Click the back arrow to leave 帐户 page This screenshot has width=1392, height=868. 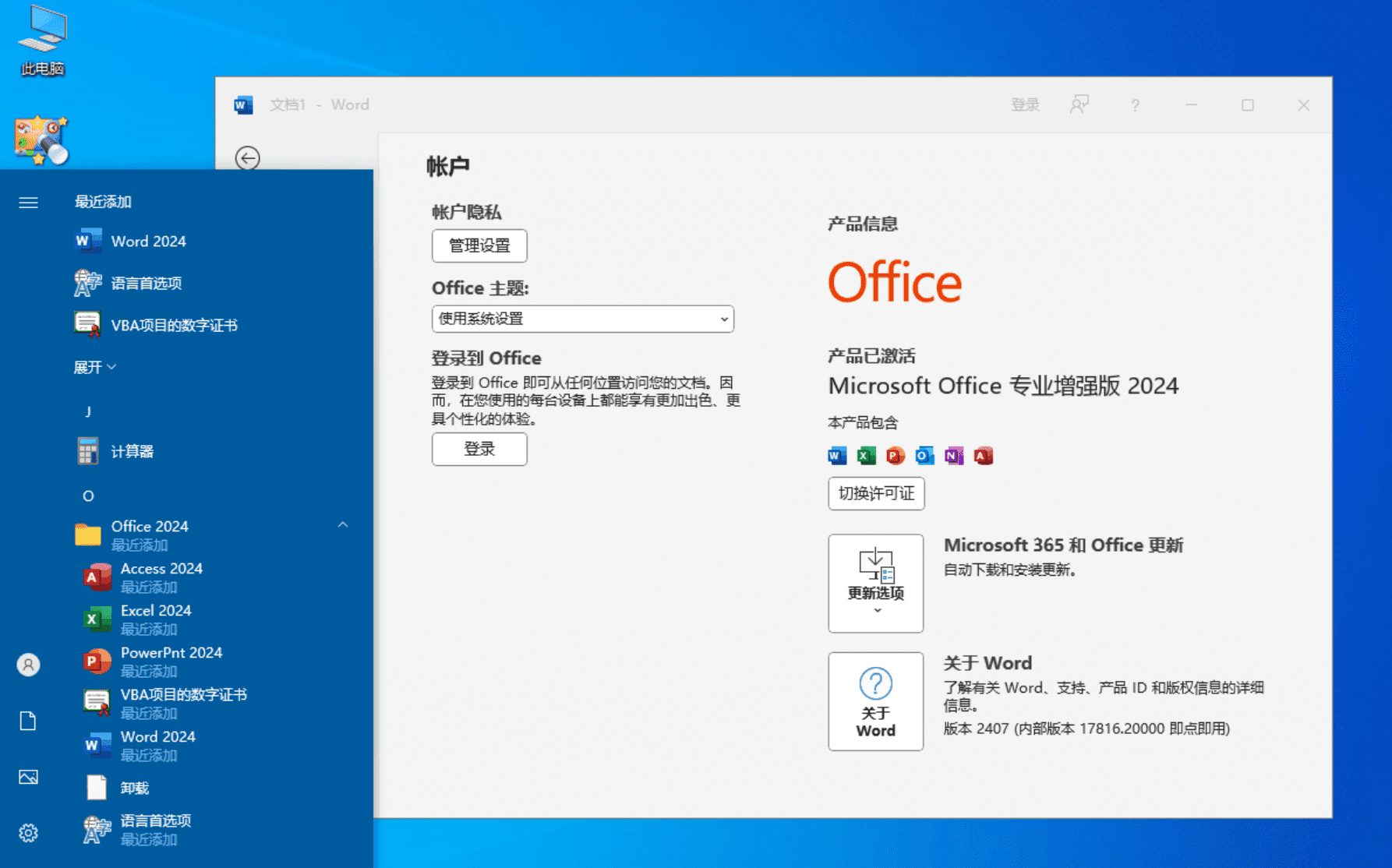pos(247,158)
